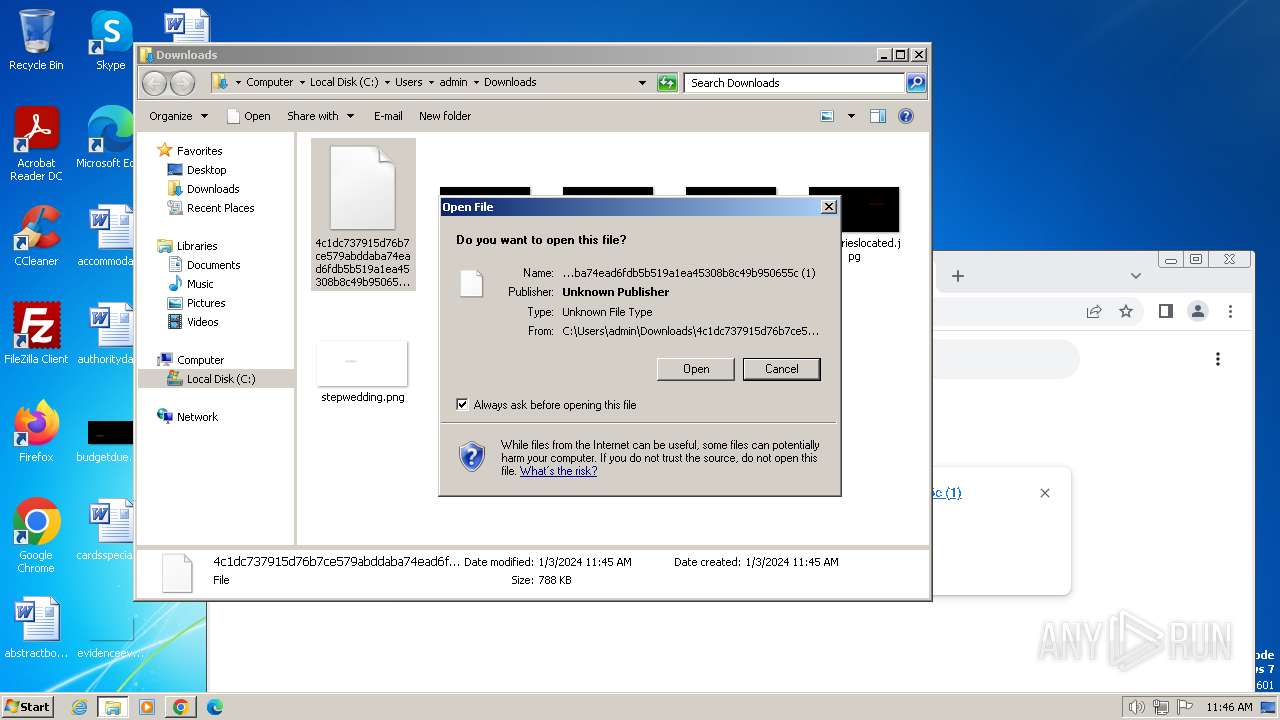Select the 4c1dc737915d76b7 file thumbnail
1280x720 pixels.
(363, 214)
